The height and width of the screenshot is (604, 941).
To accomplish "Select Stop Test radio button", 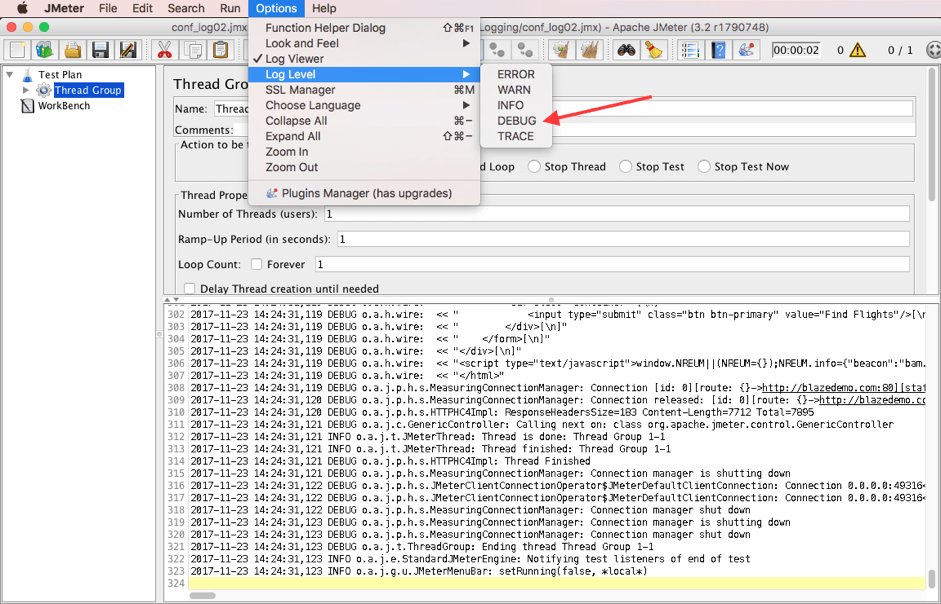I will coord(625,167).
